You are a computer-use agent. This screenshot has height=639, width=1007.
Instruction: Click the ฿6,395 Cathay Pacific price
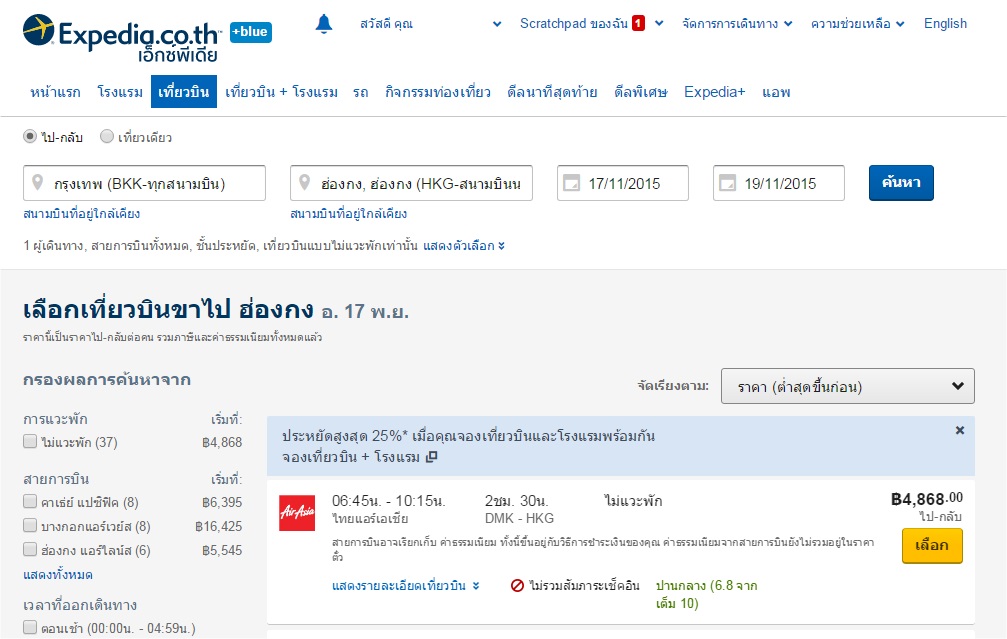pyautogui.click(x=222, y=502)
